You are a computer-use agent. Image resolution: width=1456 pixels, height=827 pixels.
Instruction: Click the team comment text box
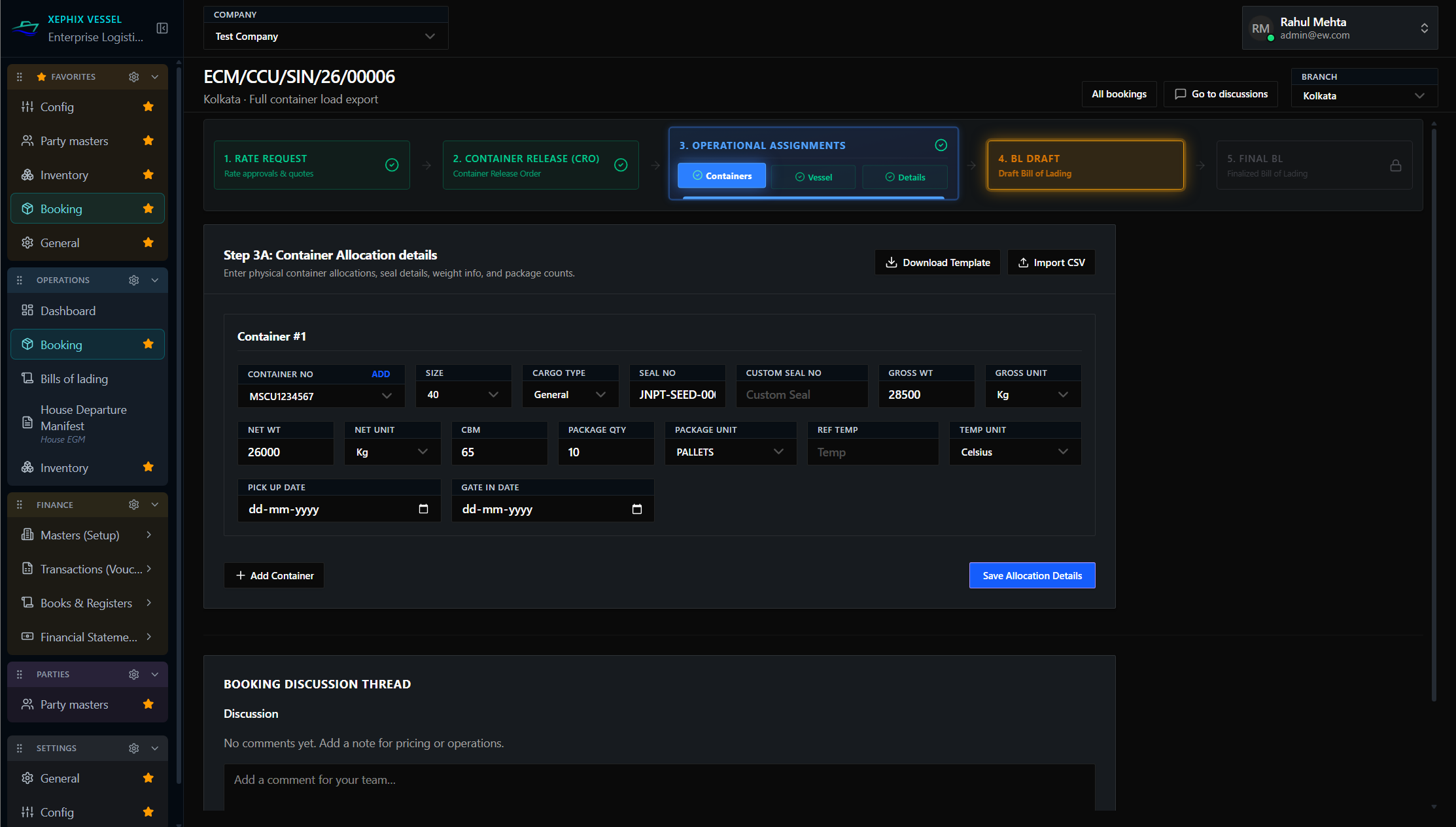(659, 787)
